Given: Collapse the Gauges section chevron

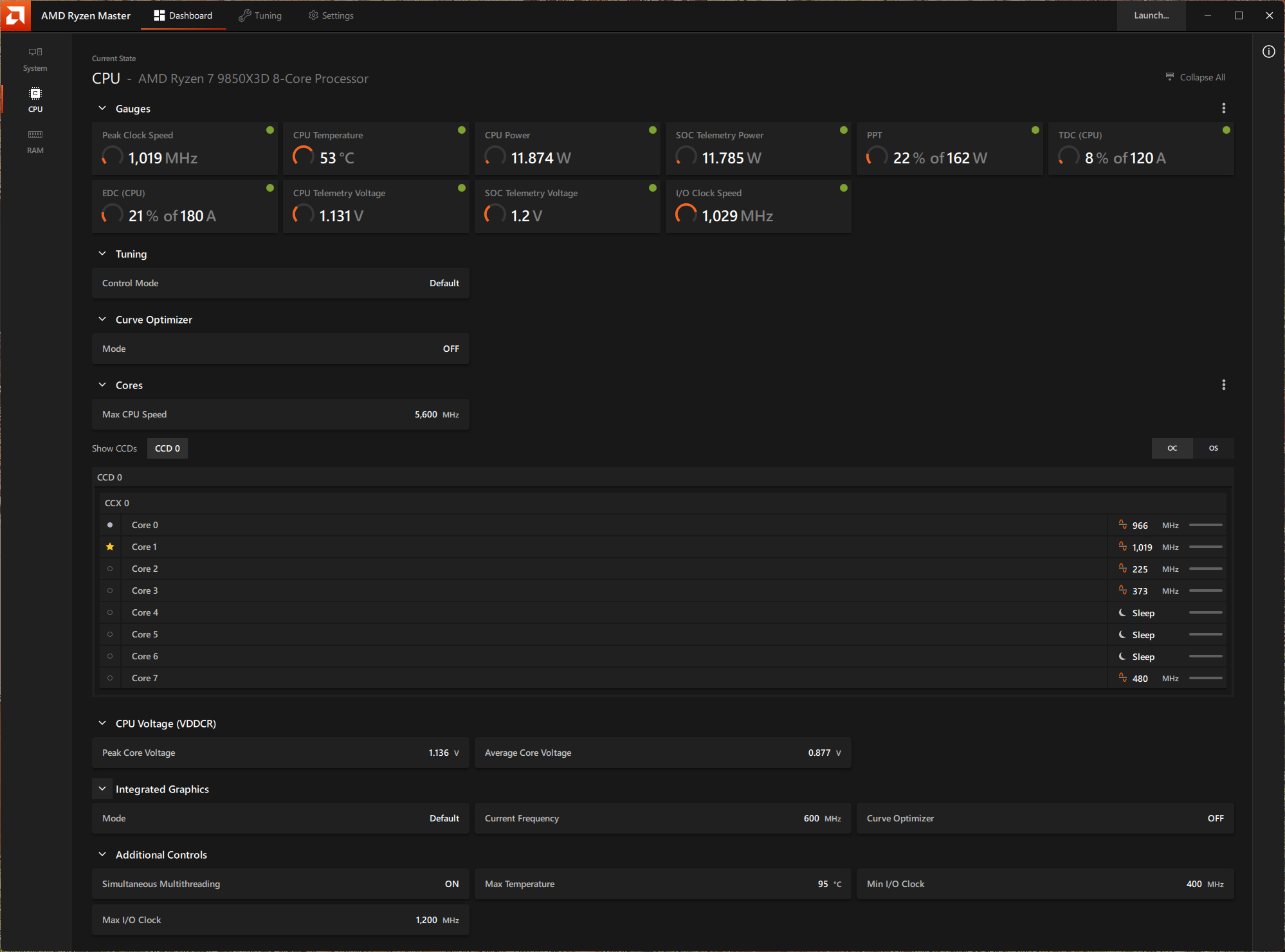Looking at the screenshot, I should 102,108.
